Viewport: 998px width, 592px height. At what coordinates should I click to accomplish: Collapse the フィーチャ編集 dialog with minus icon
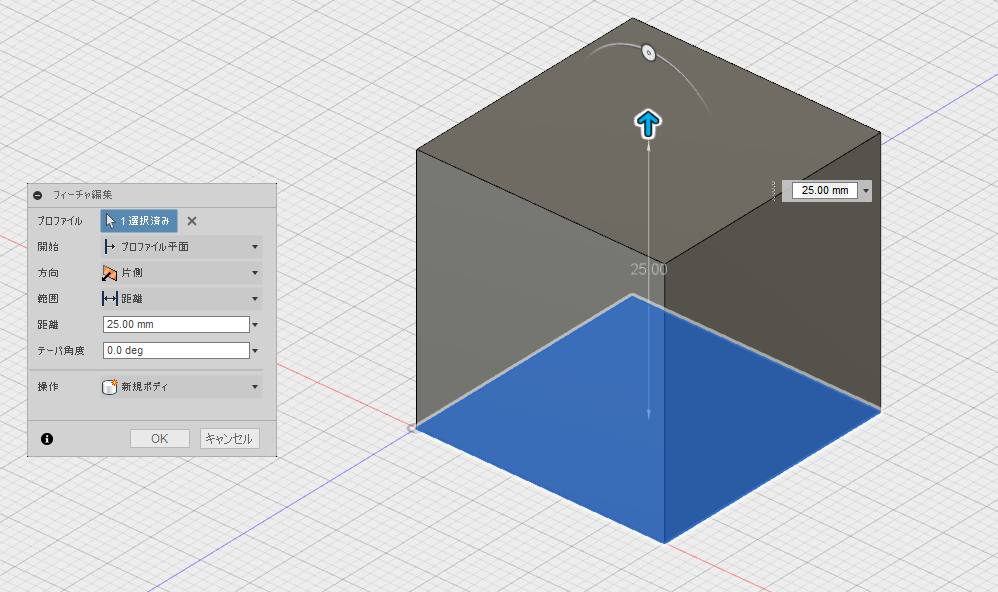coord(38,195)
